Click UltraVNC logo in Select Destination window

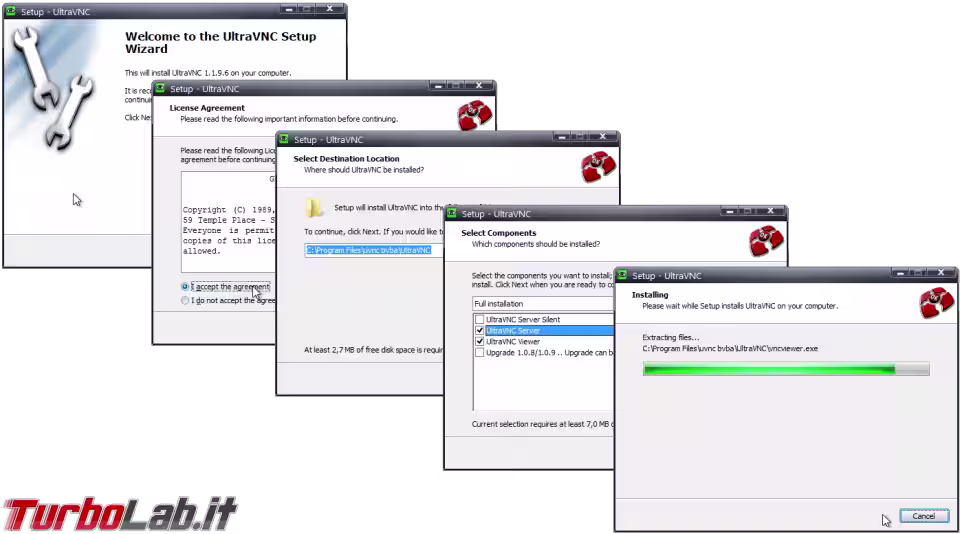click(598, 166)
